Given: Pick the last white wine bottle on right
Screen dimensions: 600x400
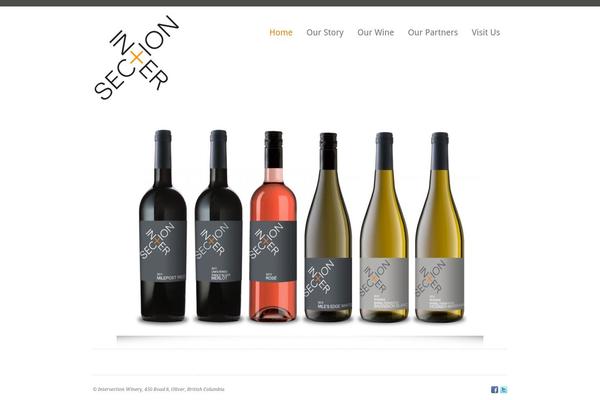Looking at the screenshot, I should pyautogui.click(x=440, y=227).
